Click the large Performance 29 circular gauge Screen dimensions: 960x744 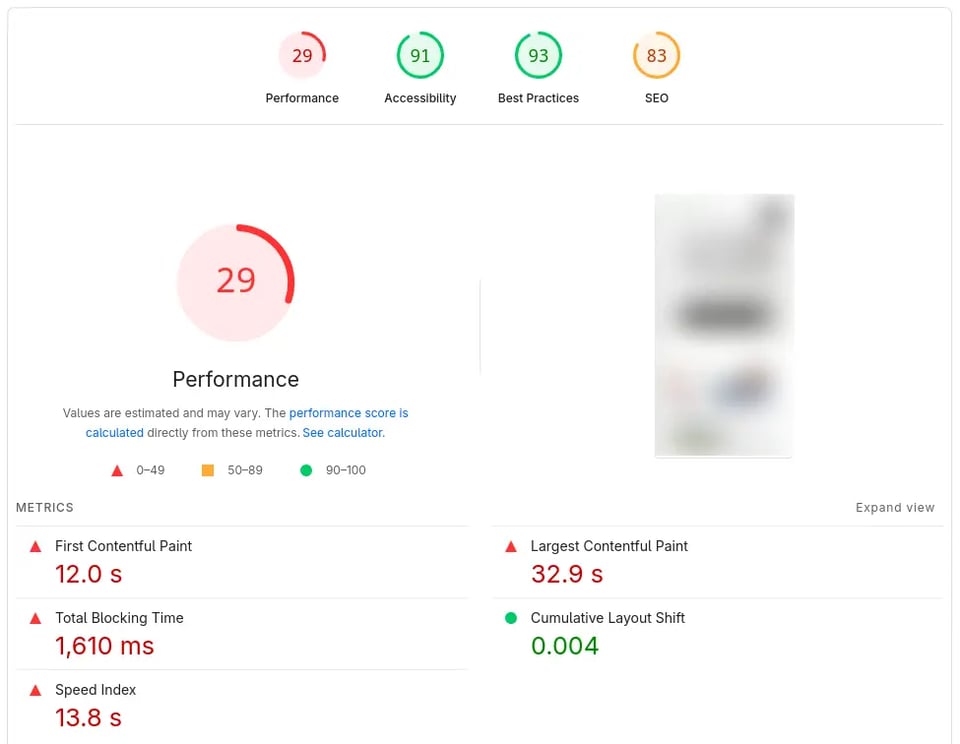[x=236, y=281]
